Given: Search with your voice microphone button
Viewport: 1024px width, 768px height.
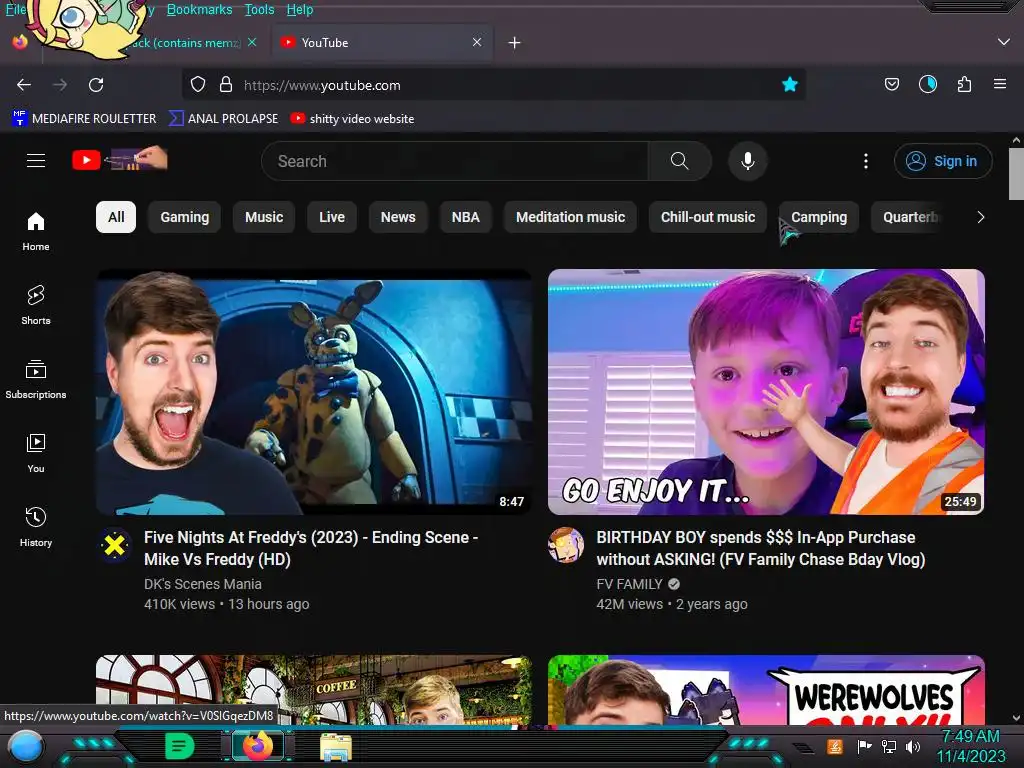Looking at the screenshot, I should [x=748, y=161].
